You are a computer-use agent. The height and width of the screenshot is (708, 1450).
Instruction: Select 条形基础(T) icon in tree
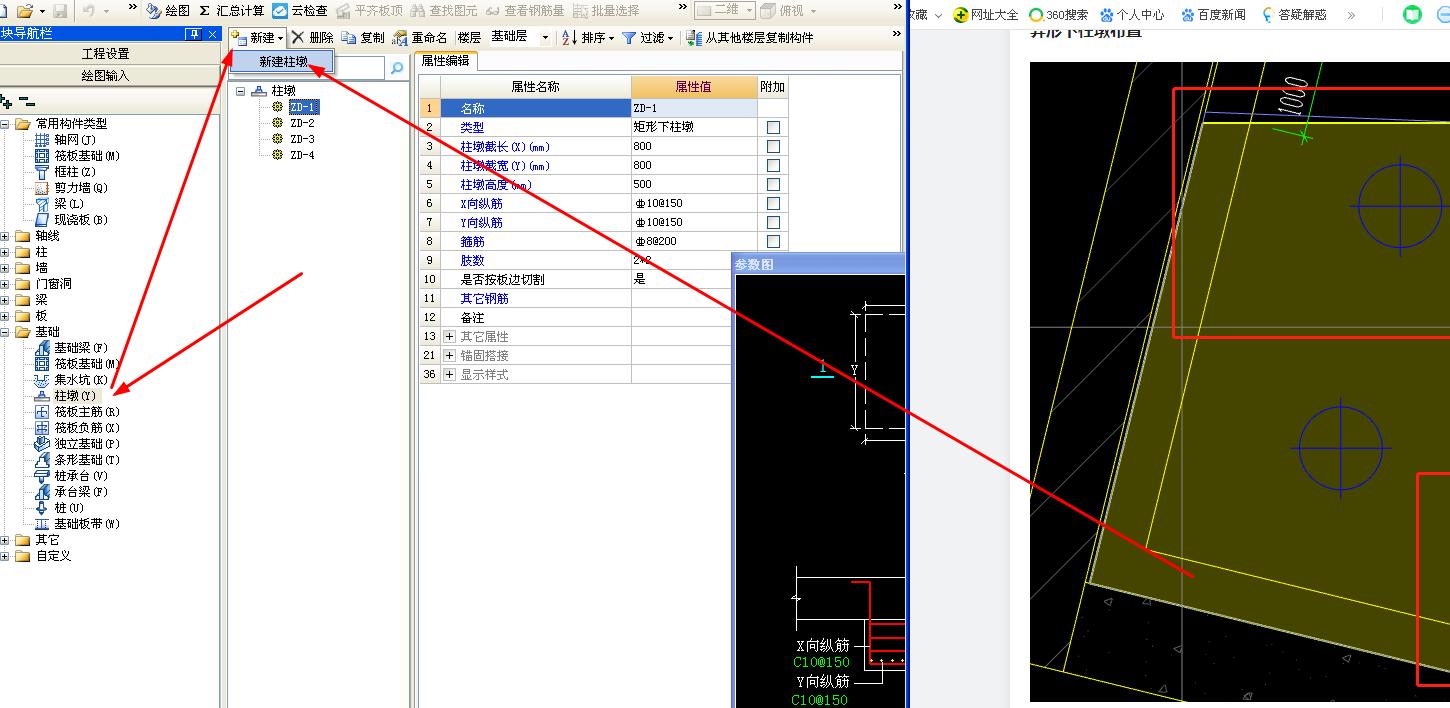click(x=42, y=460)
